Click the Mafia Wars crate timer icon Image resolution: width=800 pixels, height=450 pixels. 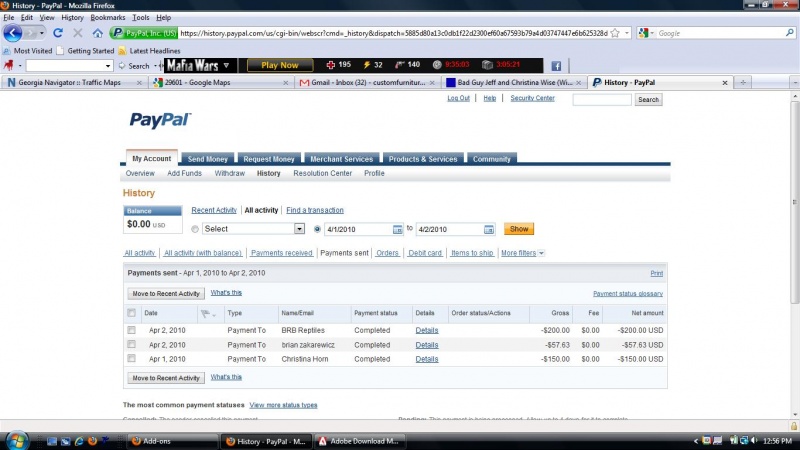pyautogui.click(x=487, y=65)
